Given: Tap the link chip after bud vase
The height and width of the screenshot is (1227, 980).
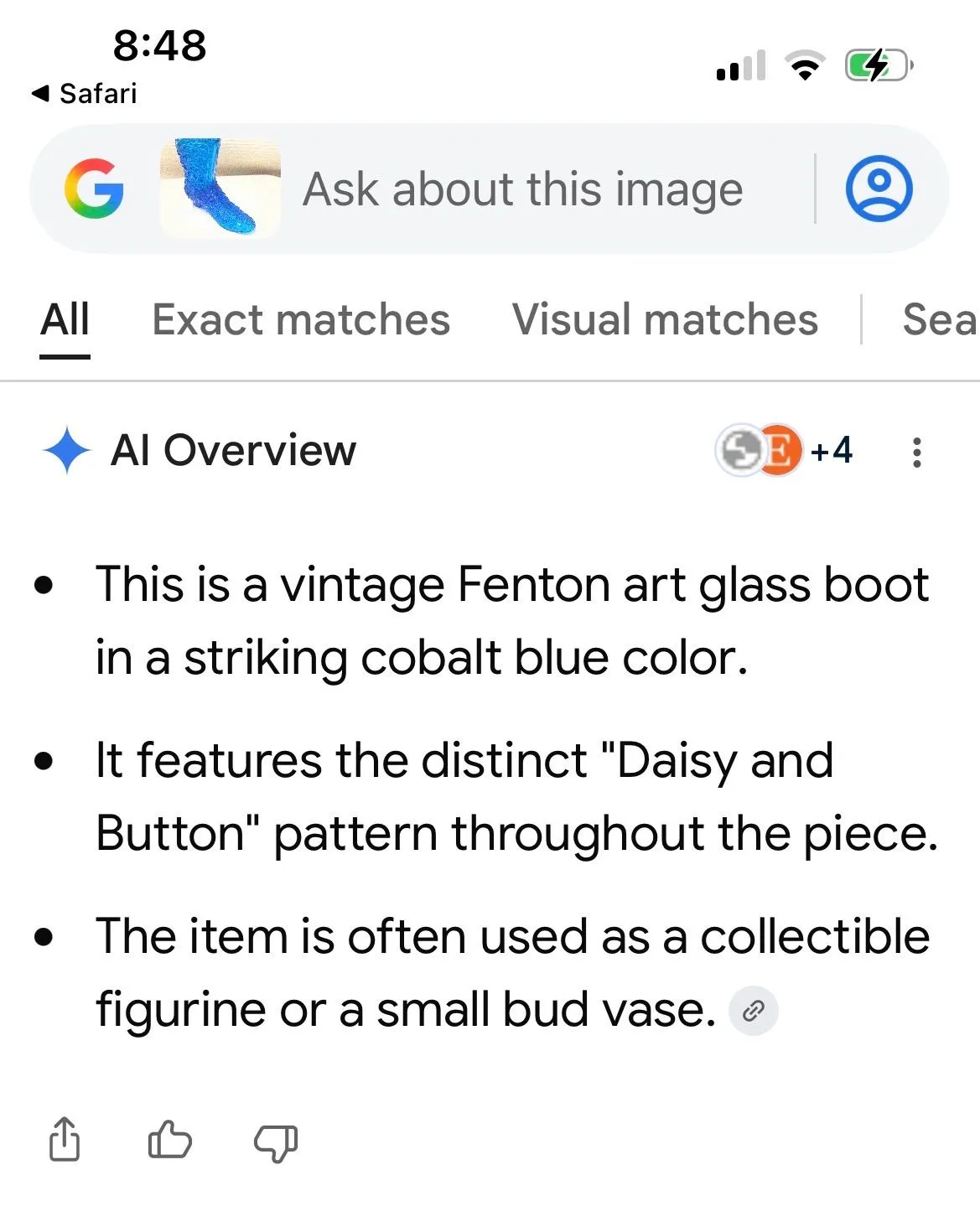Looking at the screenshot, I should click(x=754, y=1011).
